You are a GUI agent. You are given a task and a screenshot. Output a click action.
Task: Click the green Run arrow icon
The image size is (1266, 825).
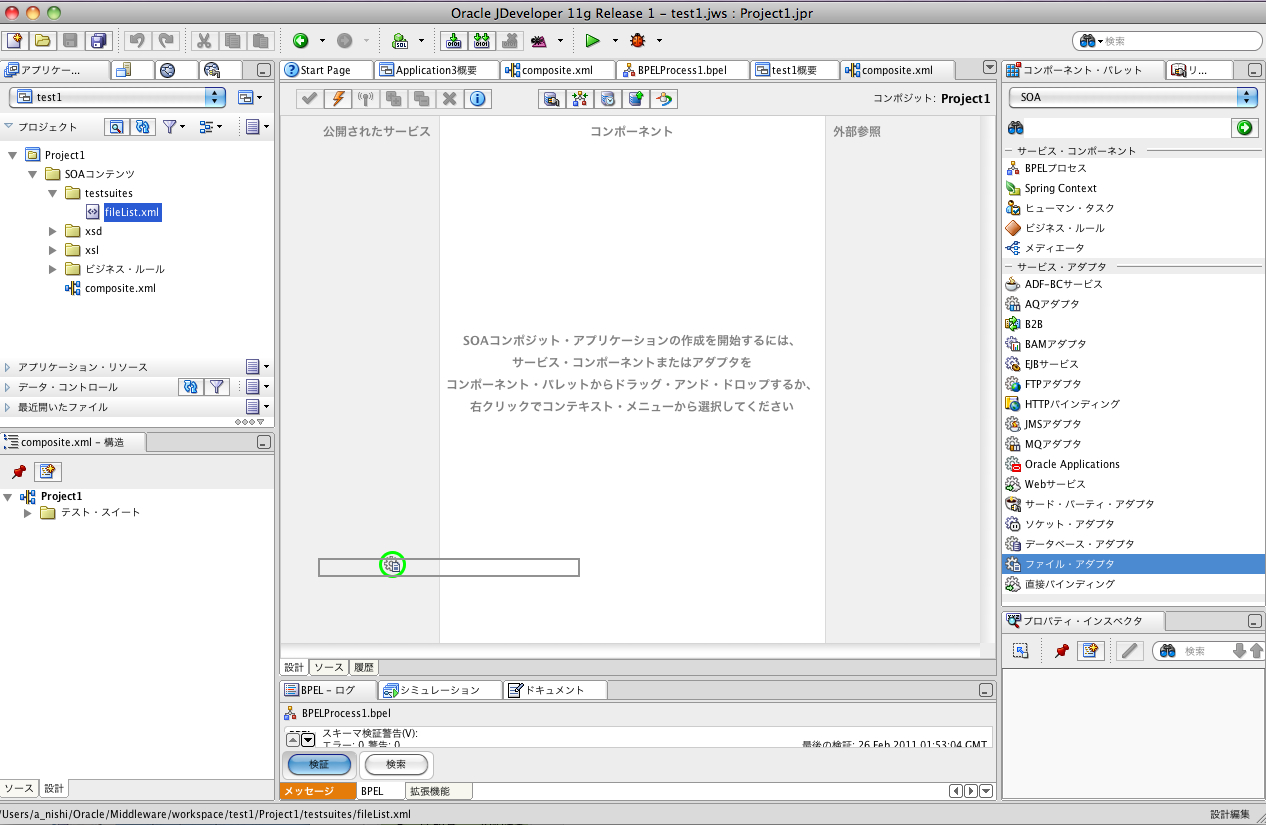[592, 41]
